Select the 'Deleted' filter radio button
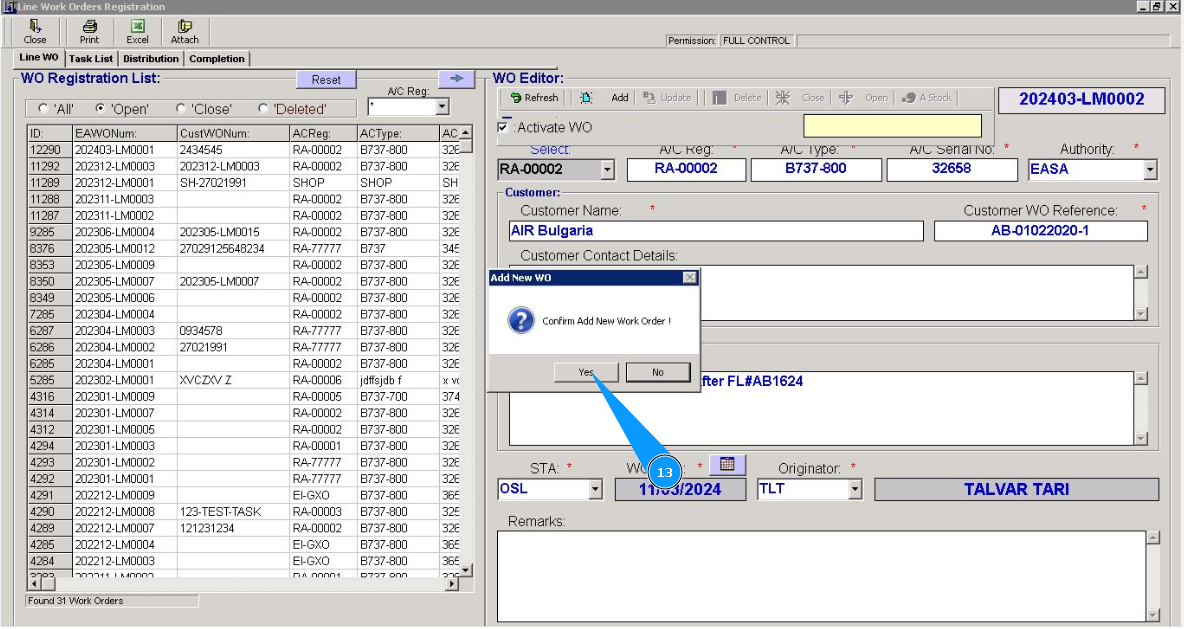This screenshot has width=1184, height=629. pos(263,109)
